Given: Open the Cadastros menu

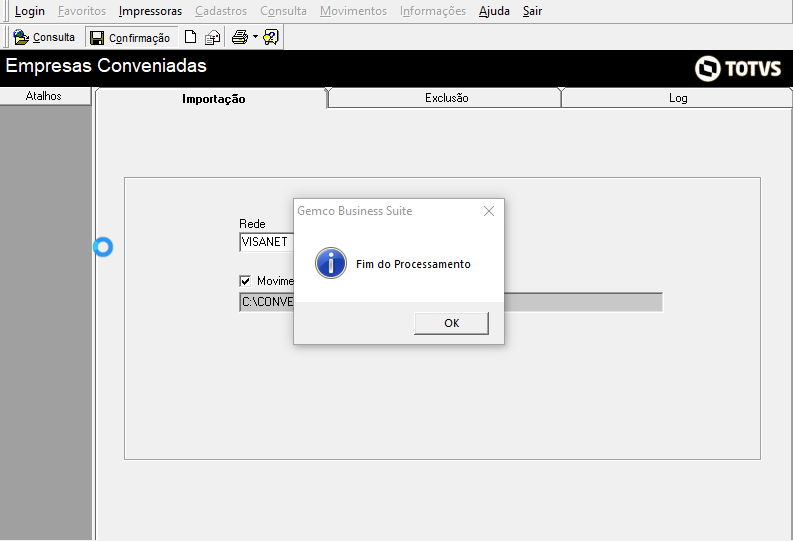Looking at the screenshot, I should 221,11.
